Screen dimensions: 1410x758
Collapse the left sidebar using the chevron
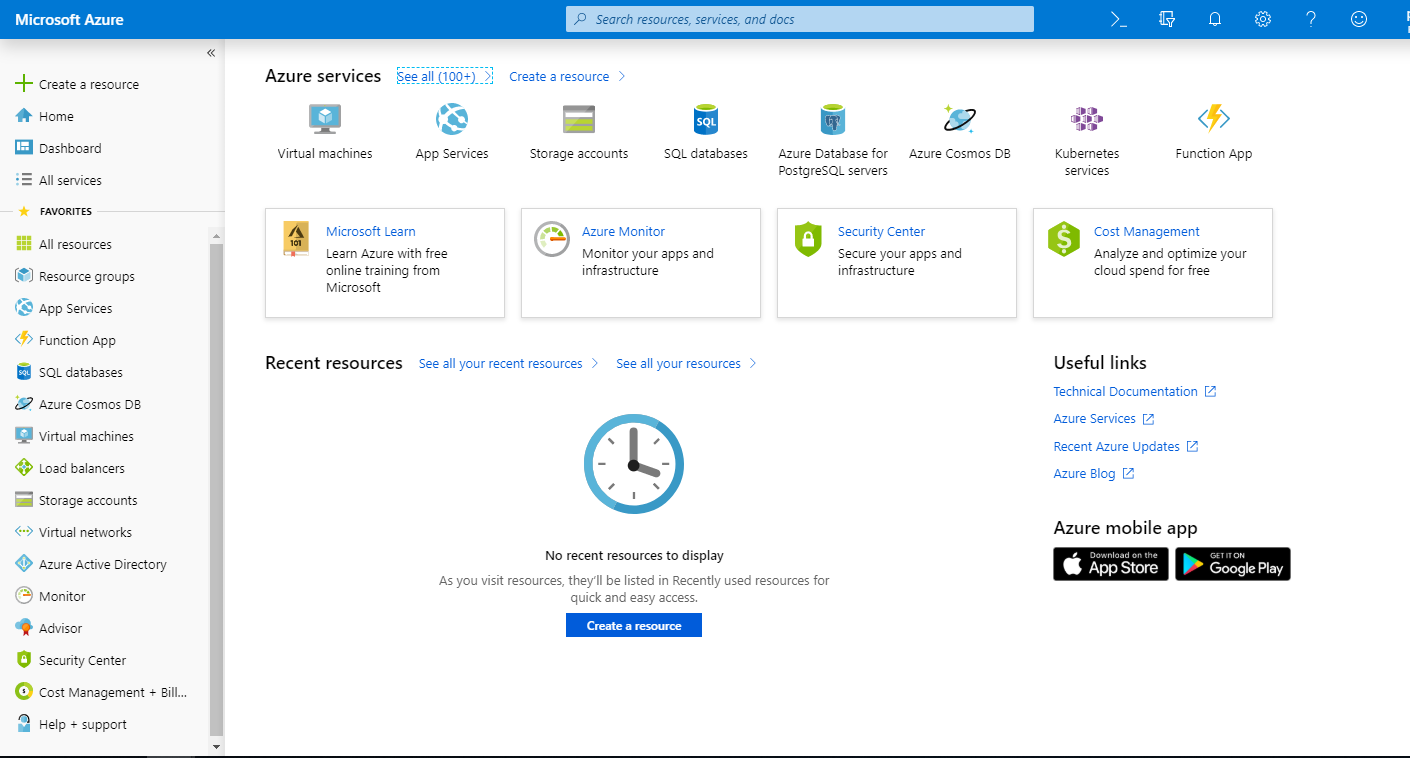[210, 53]
